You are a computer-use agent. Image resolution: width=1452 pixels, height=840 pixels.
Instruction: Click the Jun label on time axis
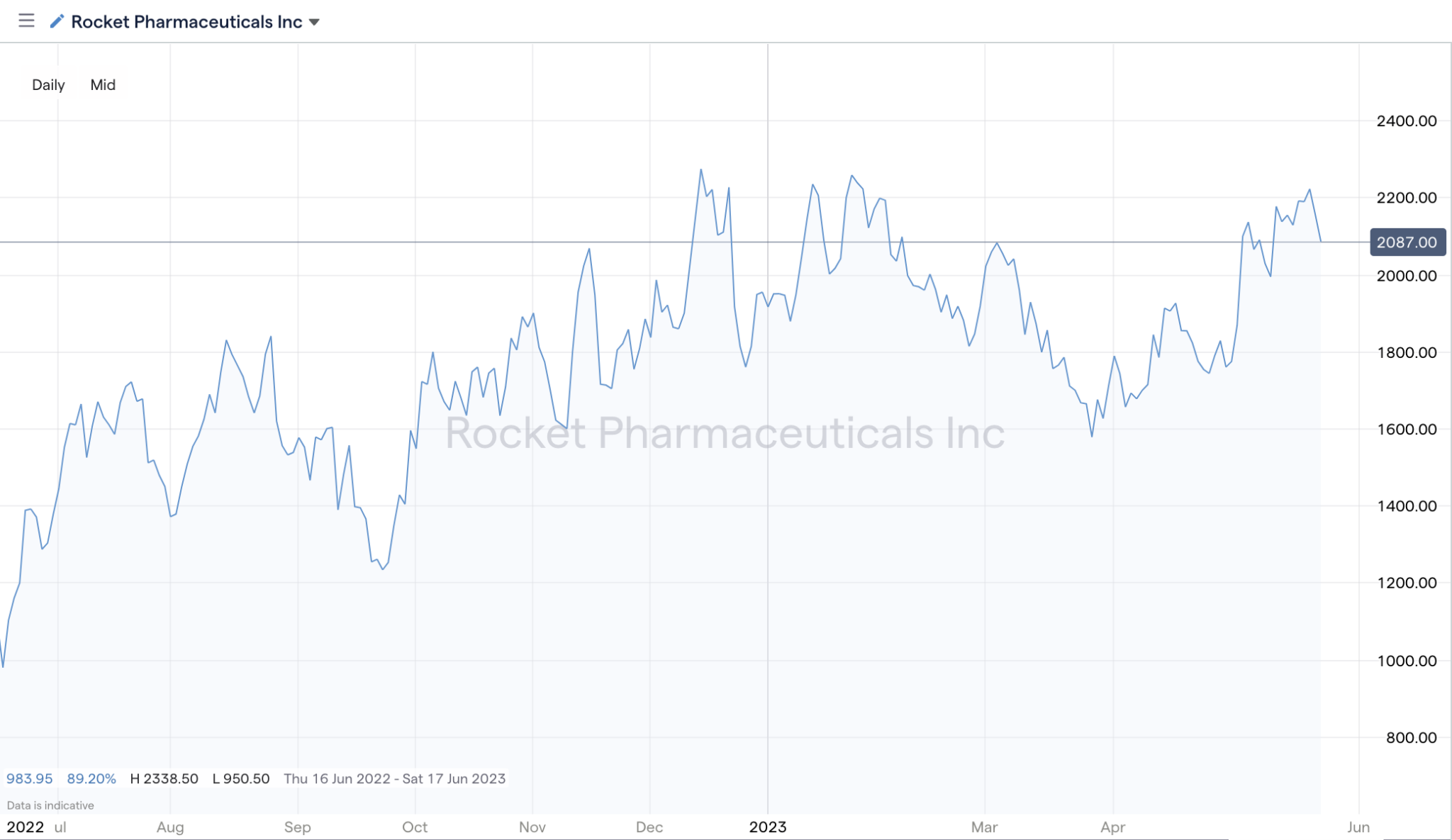coord(1358,827)
